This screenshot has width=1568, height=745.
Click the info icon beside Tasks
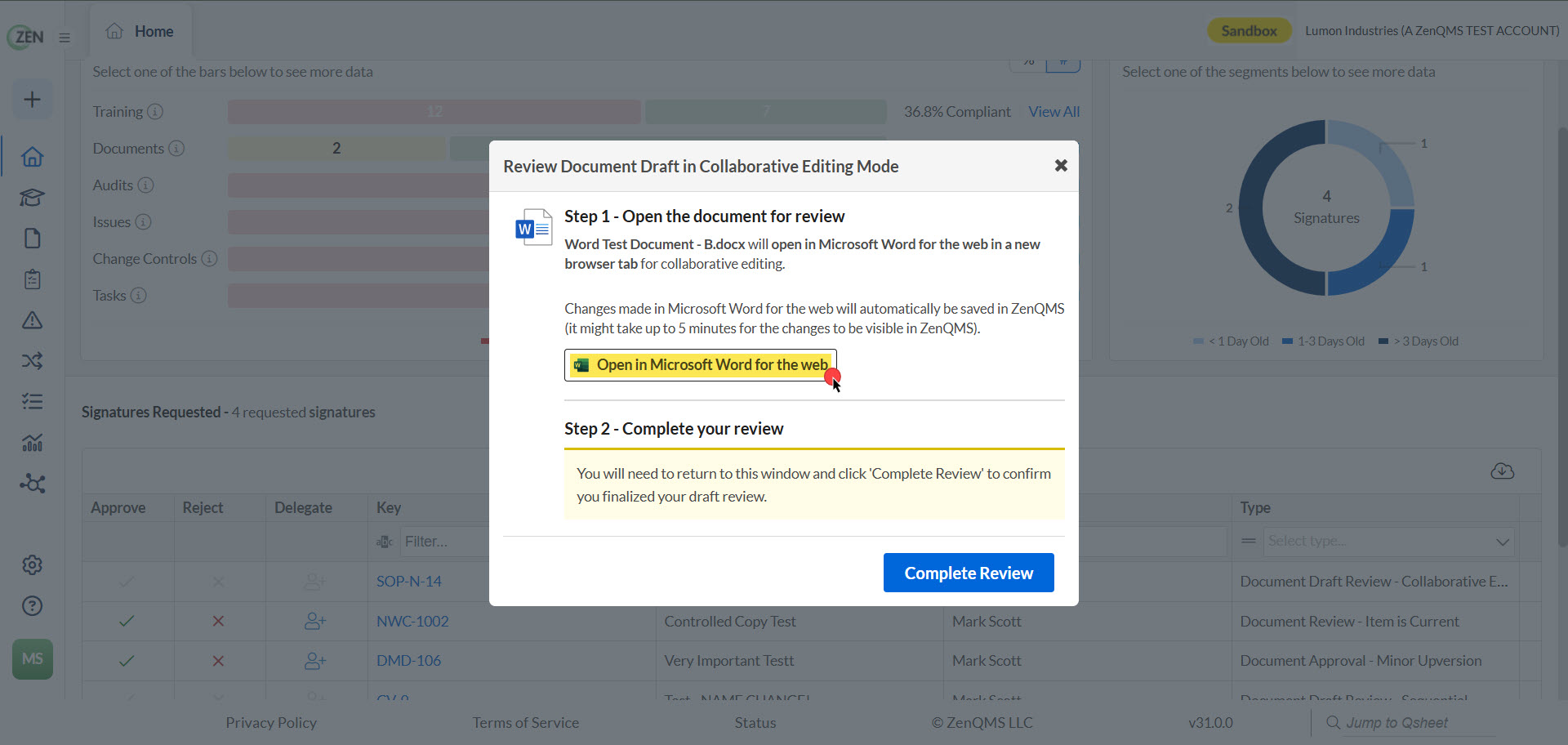139,295
